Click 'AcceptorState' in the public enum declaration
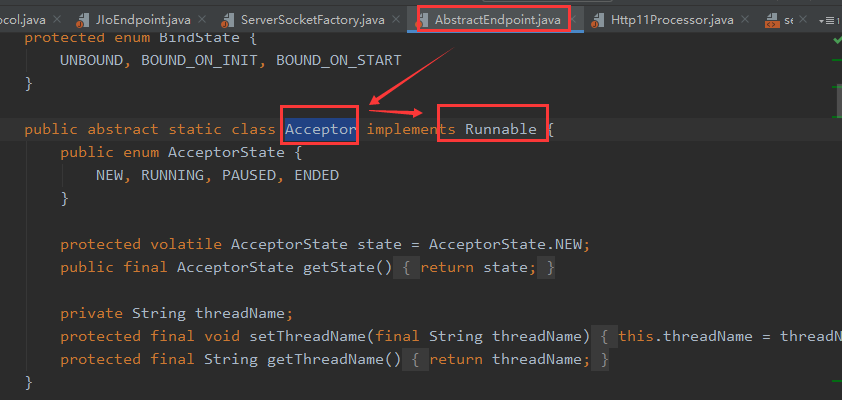The image size is (842, 400). (x=226, y=152)
